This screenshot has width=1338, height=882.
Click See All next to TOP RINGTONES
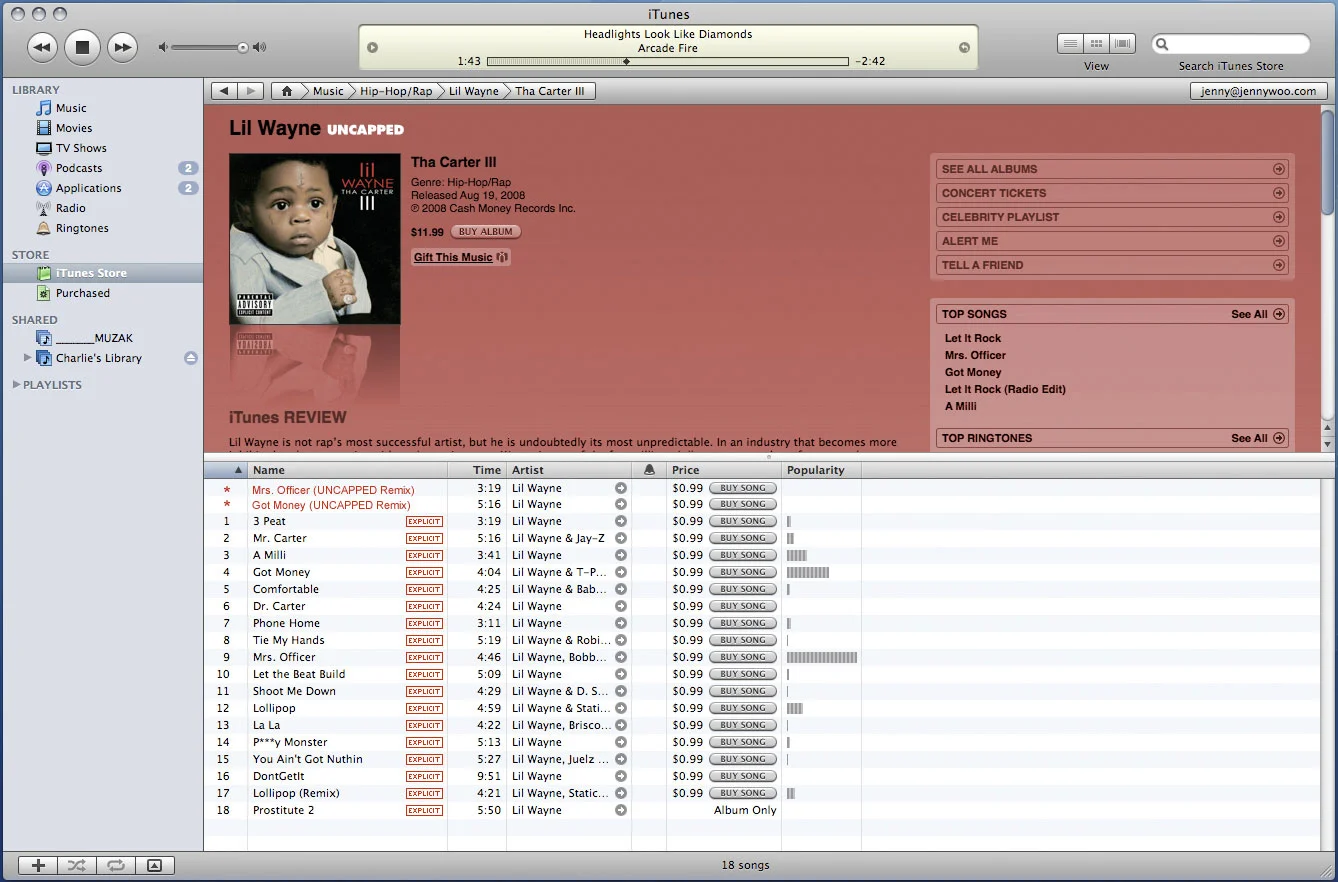coord(1258,438)
